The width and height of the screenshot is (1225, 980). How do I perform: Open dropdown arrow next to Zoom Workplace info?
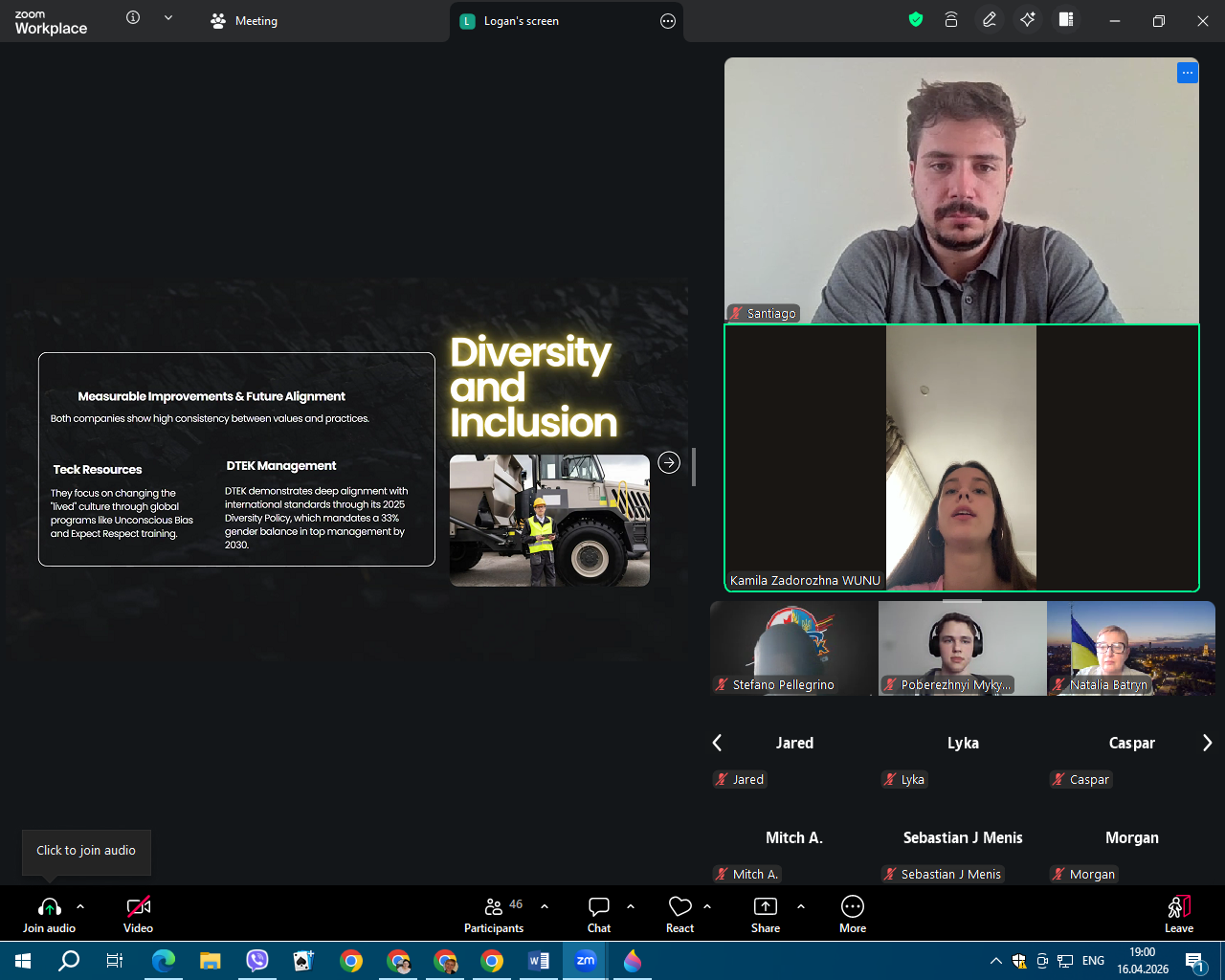click(168, 18)
